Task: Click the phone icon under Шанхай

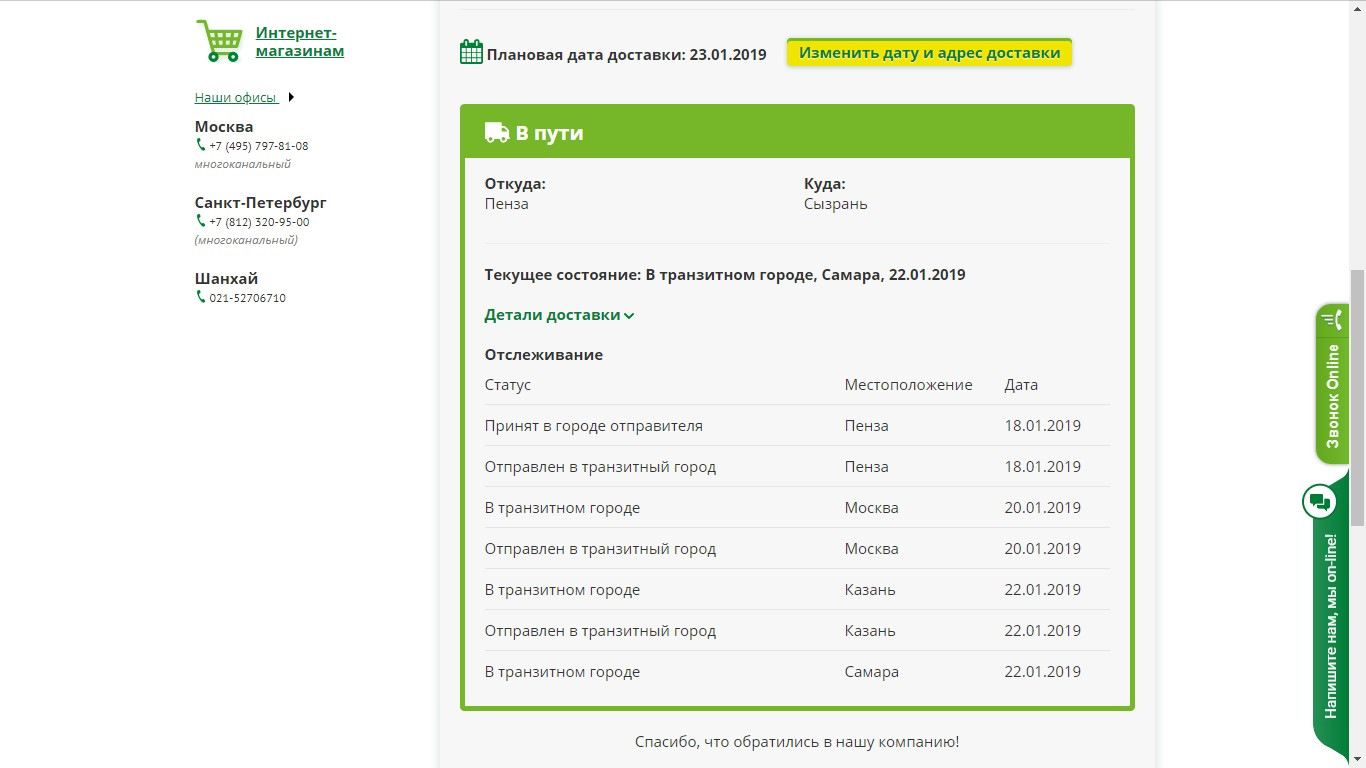Action: click(x=200, y=297)
